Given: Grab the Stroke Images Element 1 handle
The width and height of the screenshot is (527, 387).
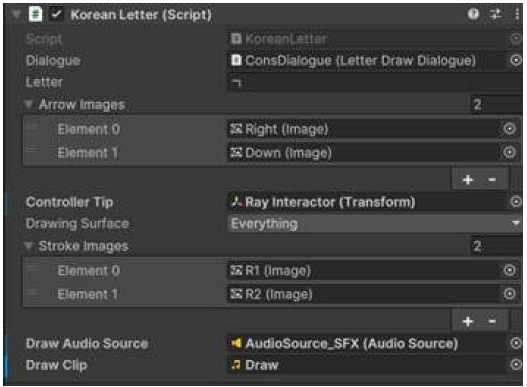Looking at the screenshot, I should [x=33, y=292].
